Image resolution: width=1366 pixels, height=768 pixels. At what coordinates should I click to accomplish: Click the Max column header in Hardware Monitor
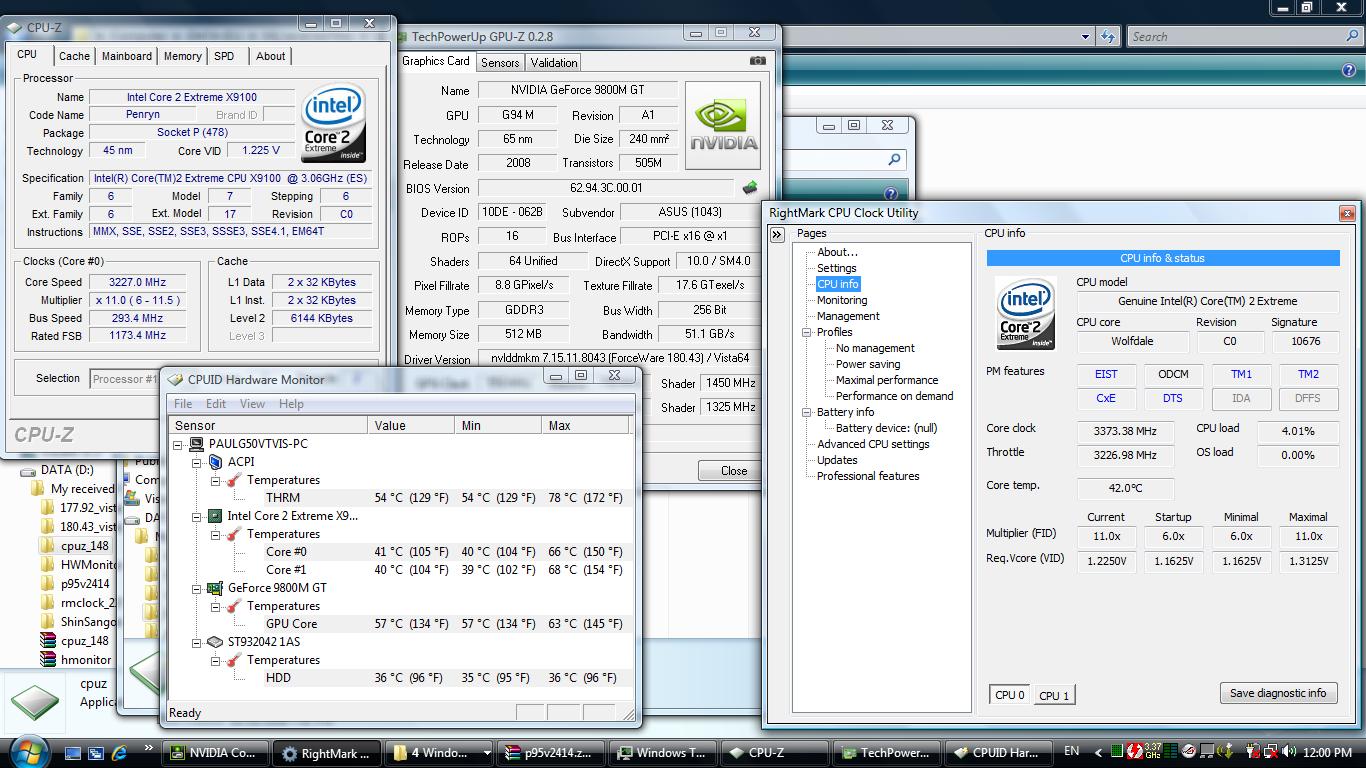pyautogui.click(x=585, y=425)
